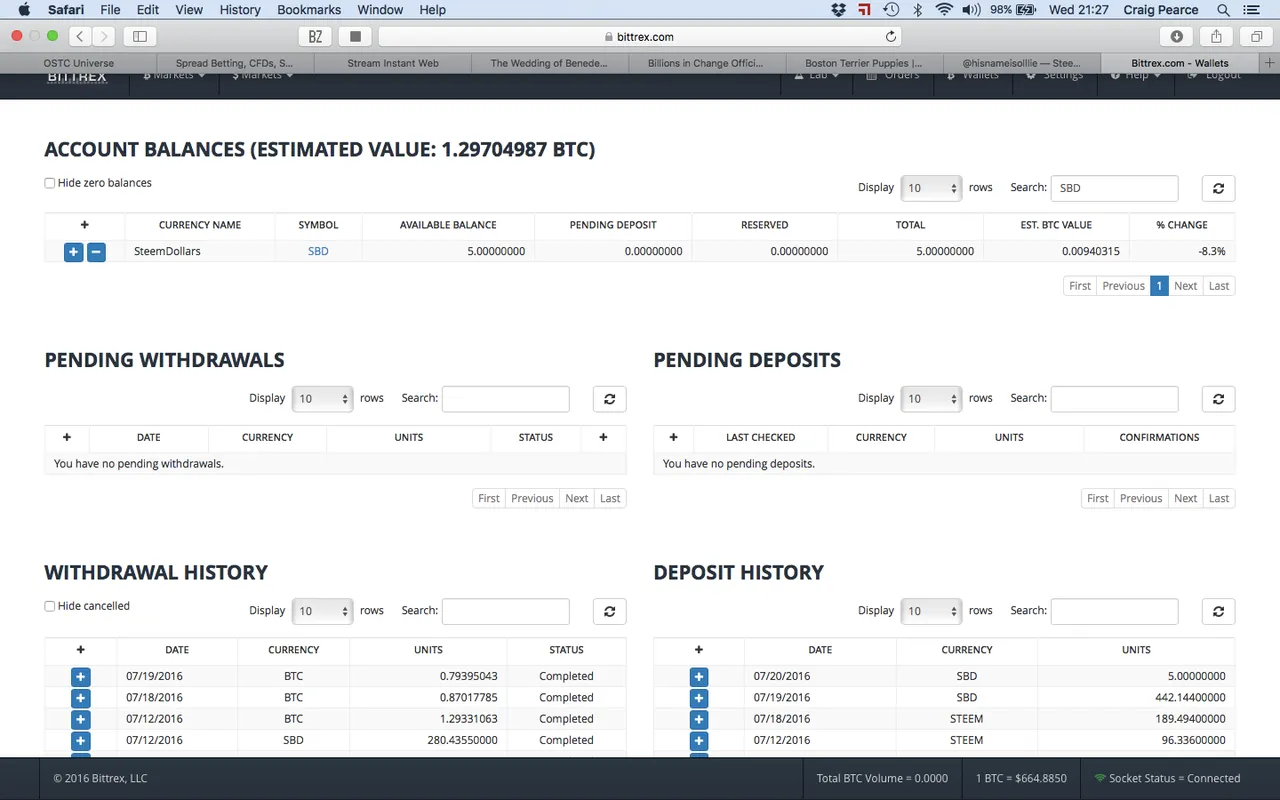The height and width of the screenshot is (800, 1280).
Task: Switch to the OSTC Universe tab
Action: (x=79, y=63)
